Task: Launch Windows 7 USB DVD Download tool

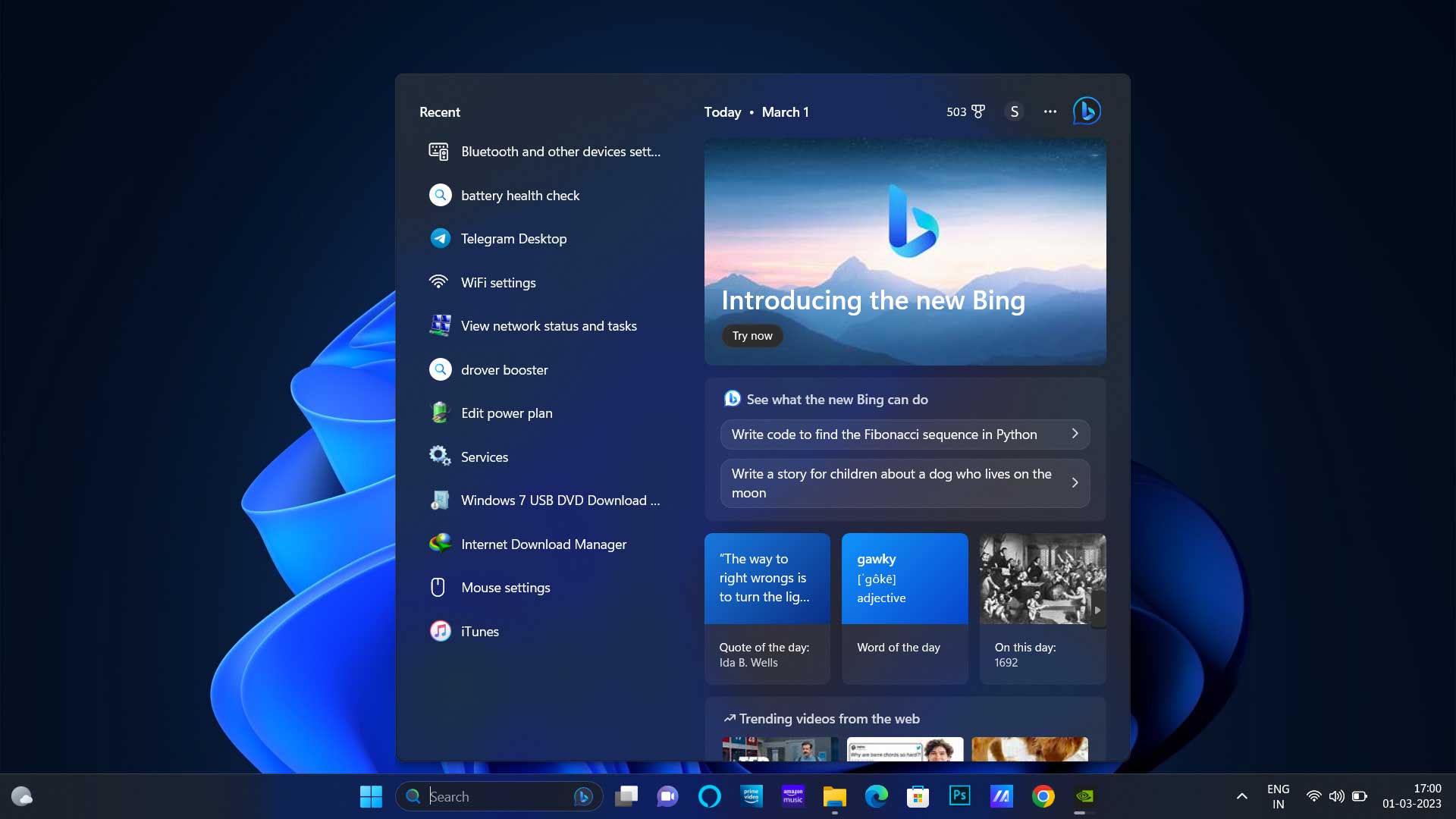Action: 545,500
